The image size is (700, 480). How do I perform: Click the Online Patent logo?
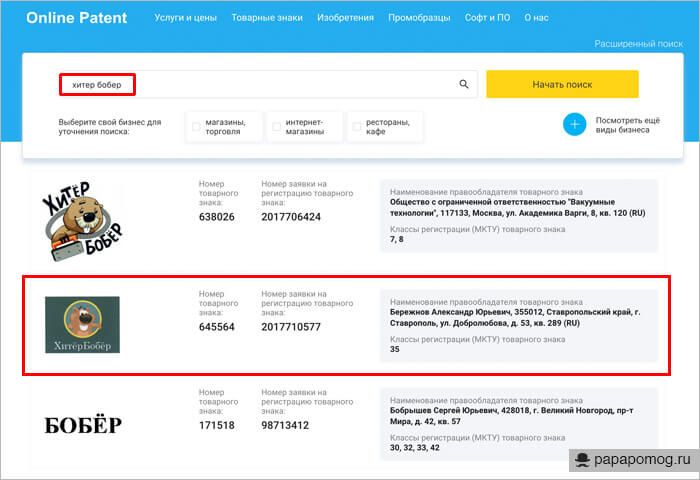(x=76, y=18)
